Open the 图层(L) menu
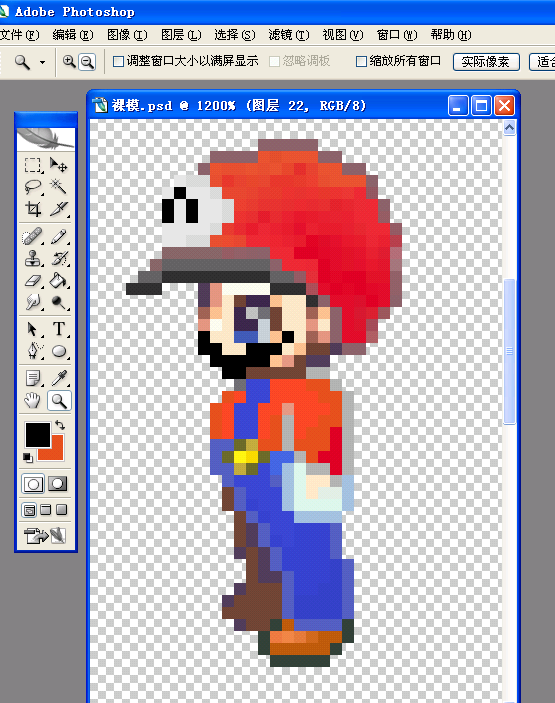 point(182,35)
